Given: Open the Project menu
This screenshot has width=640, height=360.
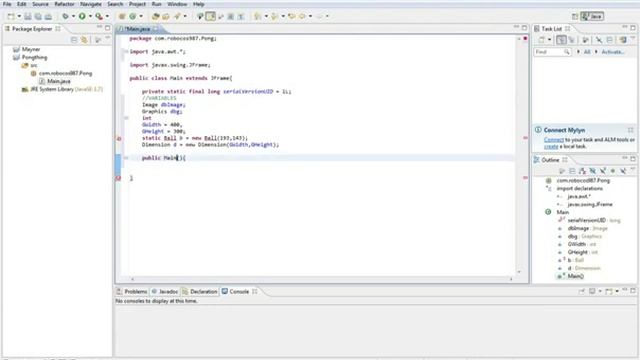Looking at the screenshot, I should pos(137,4).
